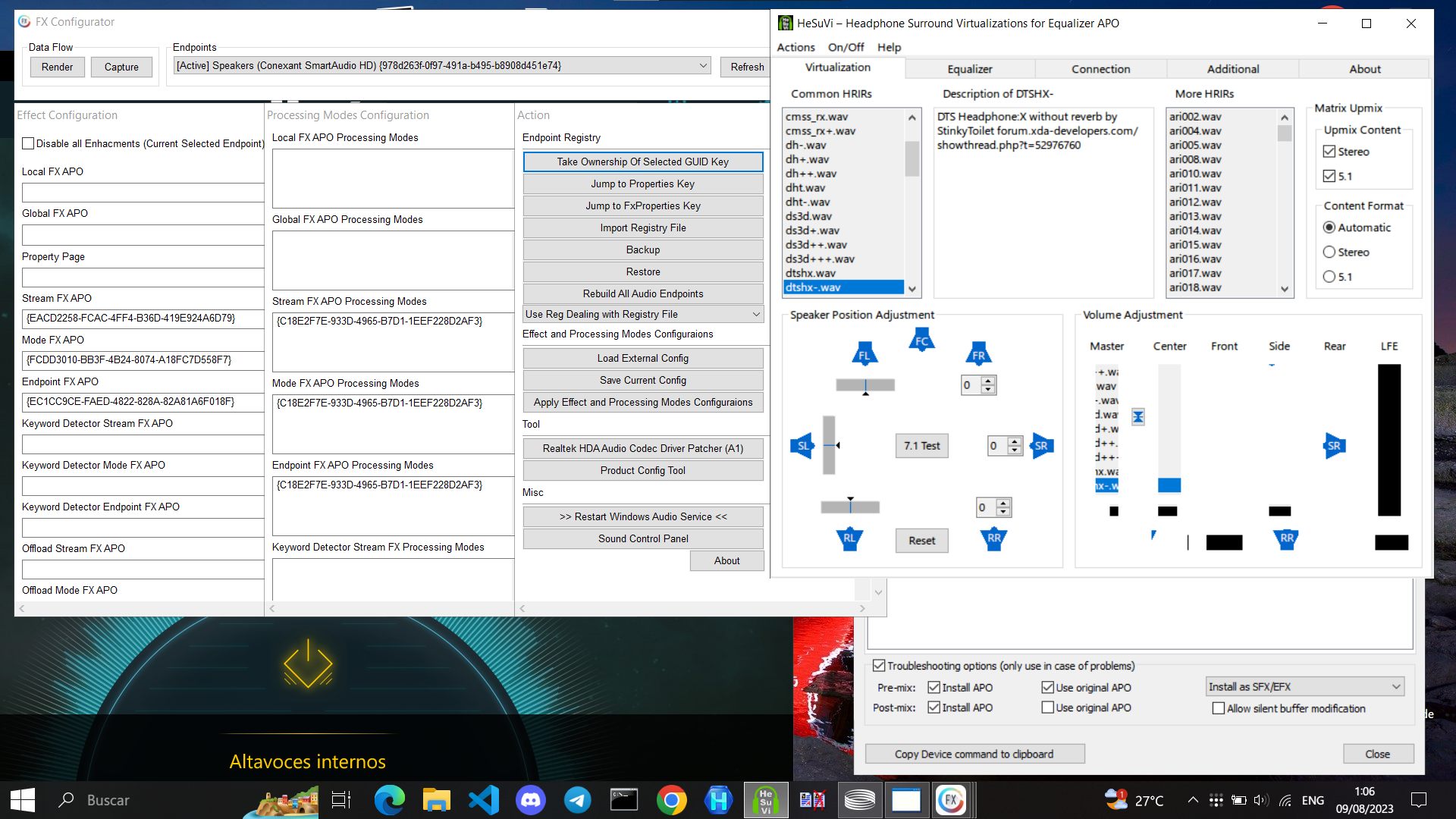Click SR speaker icon in Volume Adjustment panel
The width and height of the screenshot is (1456, 819).
pyautogui.click(x=1335, y=446)
